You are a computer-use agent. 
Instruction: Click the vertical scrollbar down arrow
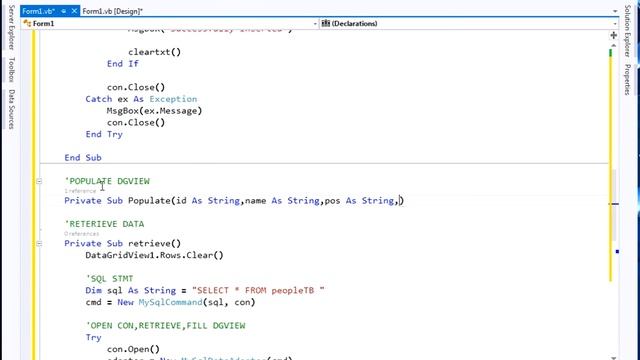coord(614,358)
